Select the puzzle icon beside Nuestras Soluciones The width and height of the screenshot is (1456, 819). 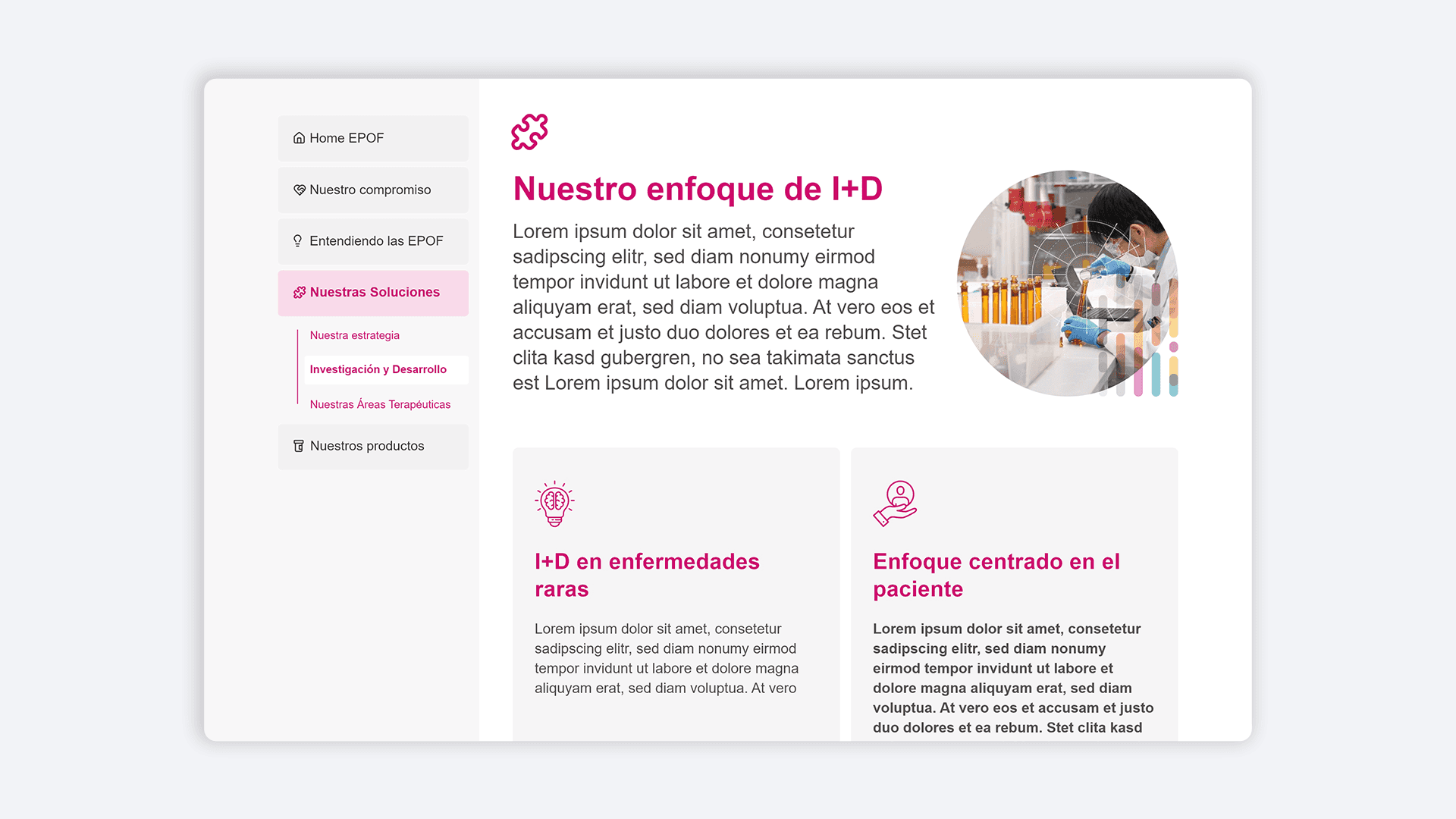coord(298,292)
